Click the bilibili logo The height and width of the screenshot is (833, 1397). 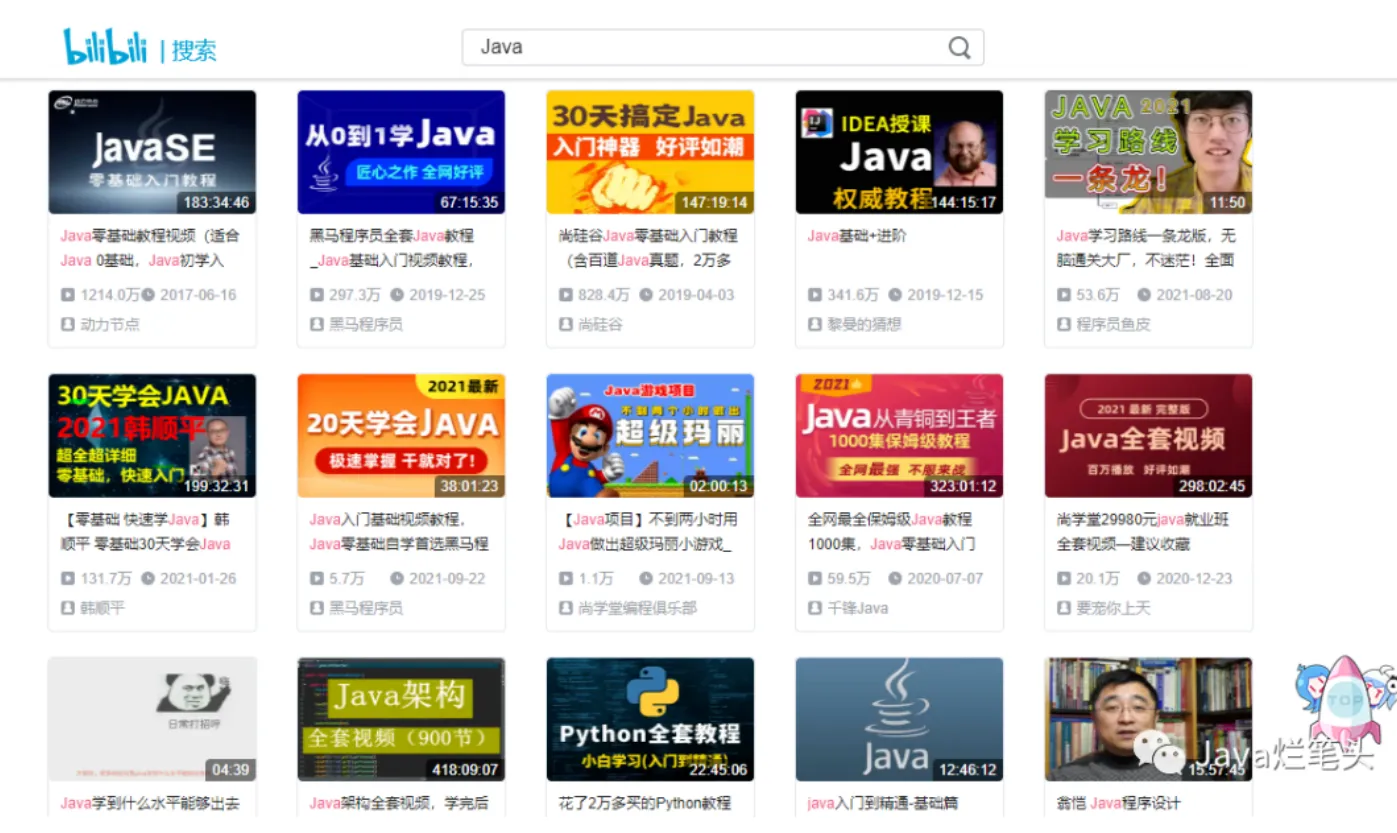pyautogui.click(x=105, y=47)
